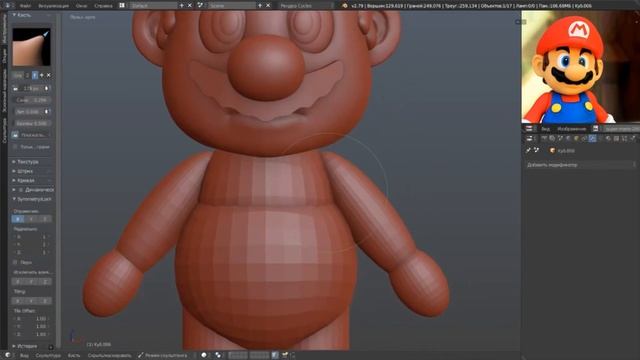Open the Кисть menu in viewport header
The height and width of the screenshot is (360, 640).
(x=74, y=356)
